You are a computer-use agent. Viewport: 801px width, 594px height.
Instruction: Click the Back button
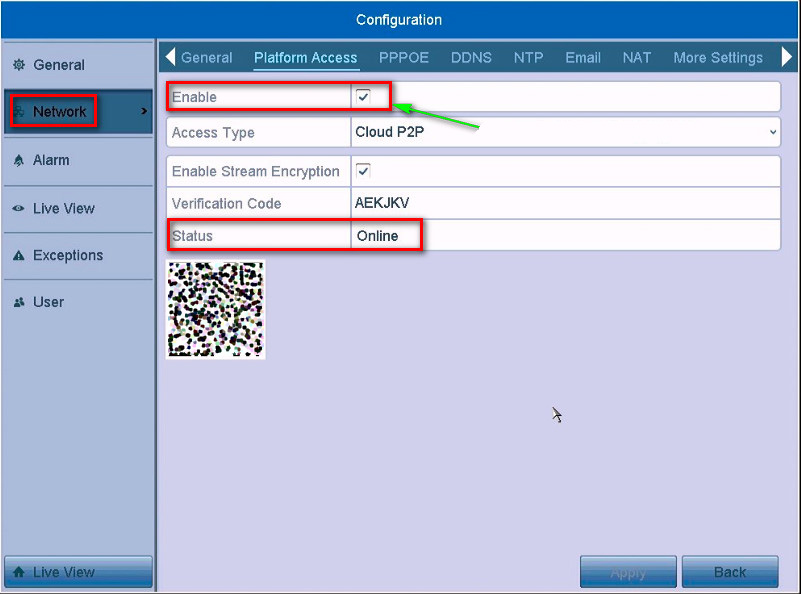pyautogui.click(x=730, y=572)
